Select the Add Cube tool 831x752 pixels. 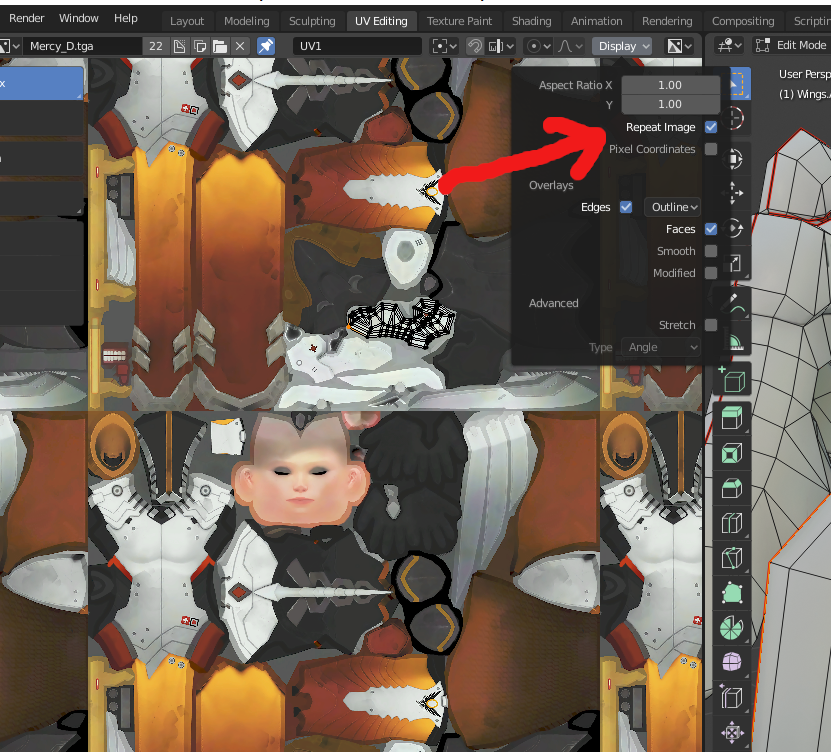(732, 379)
